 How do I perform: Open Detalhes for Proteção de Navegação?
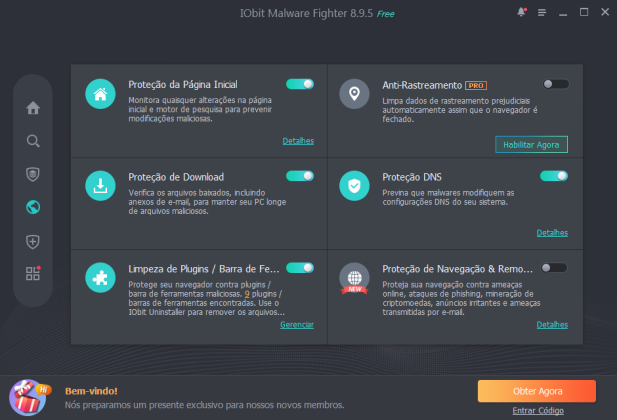point(552,325)
